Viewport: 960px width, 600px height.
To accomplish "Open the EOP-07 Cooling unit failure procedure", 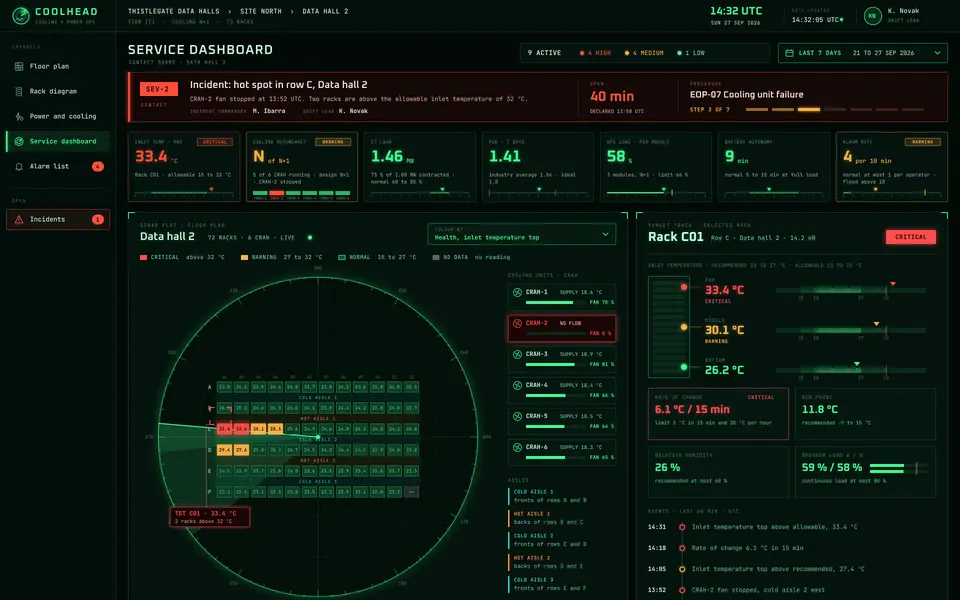I will (x=746, y=94).
